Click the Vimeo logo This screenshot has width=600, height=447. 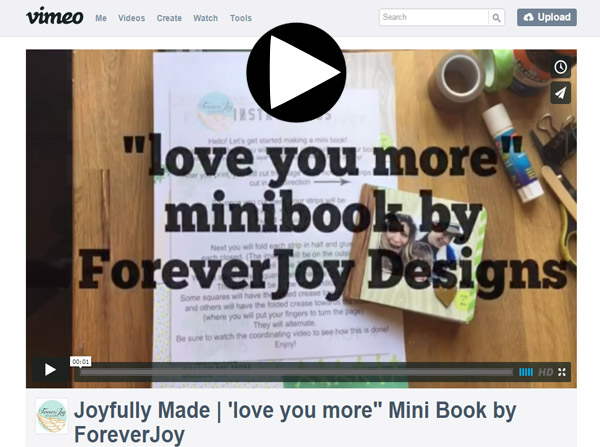pyautogui.click(x=54, y=16)
